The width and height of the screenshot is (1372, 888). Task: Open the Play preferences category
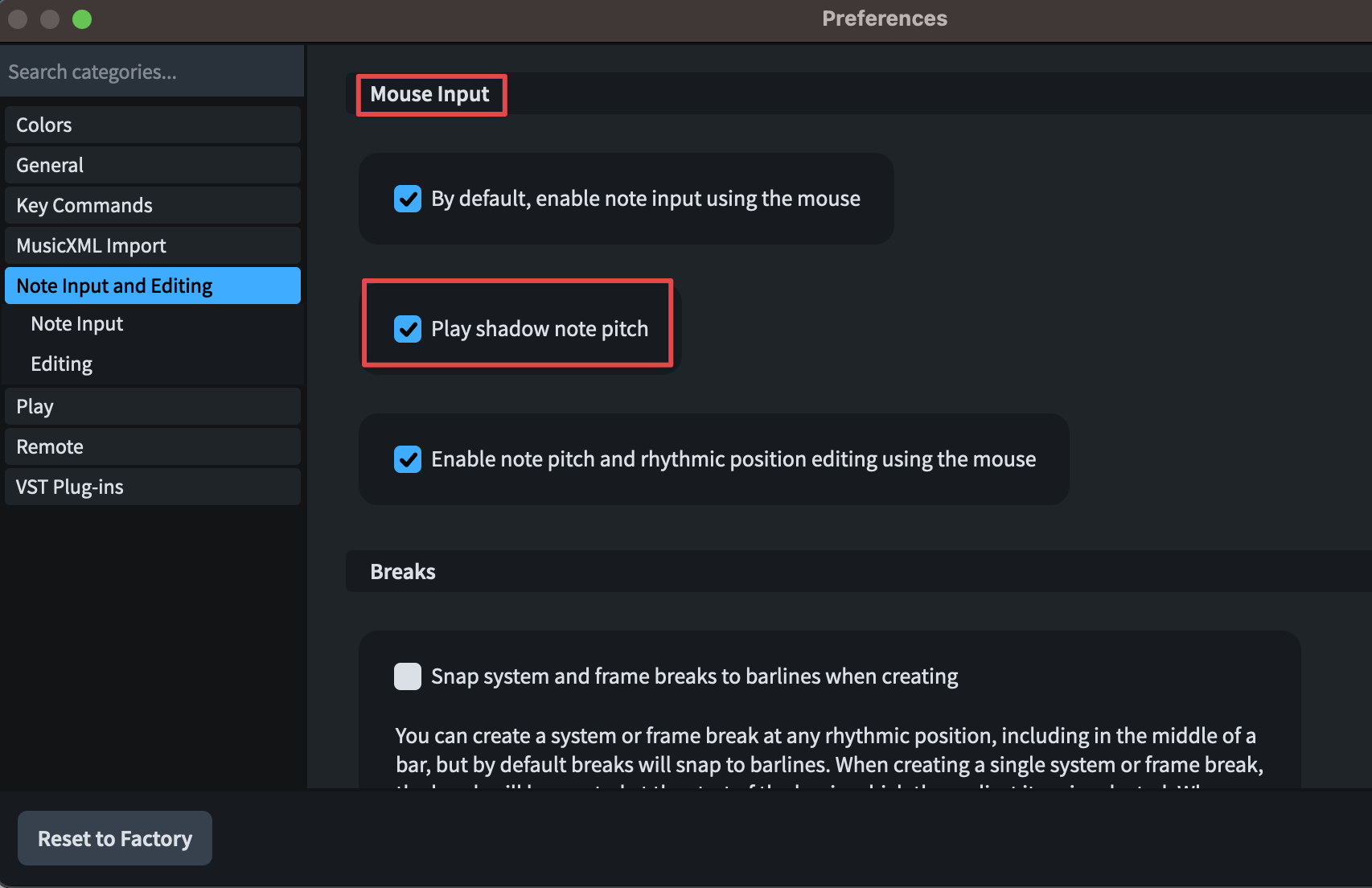pyautogui.click(x=153, y=407)
